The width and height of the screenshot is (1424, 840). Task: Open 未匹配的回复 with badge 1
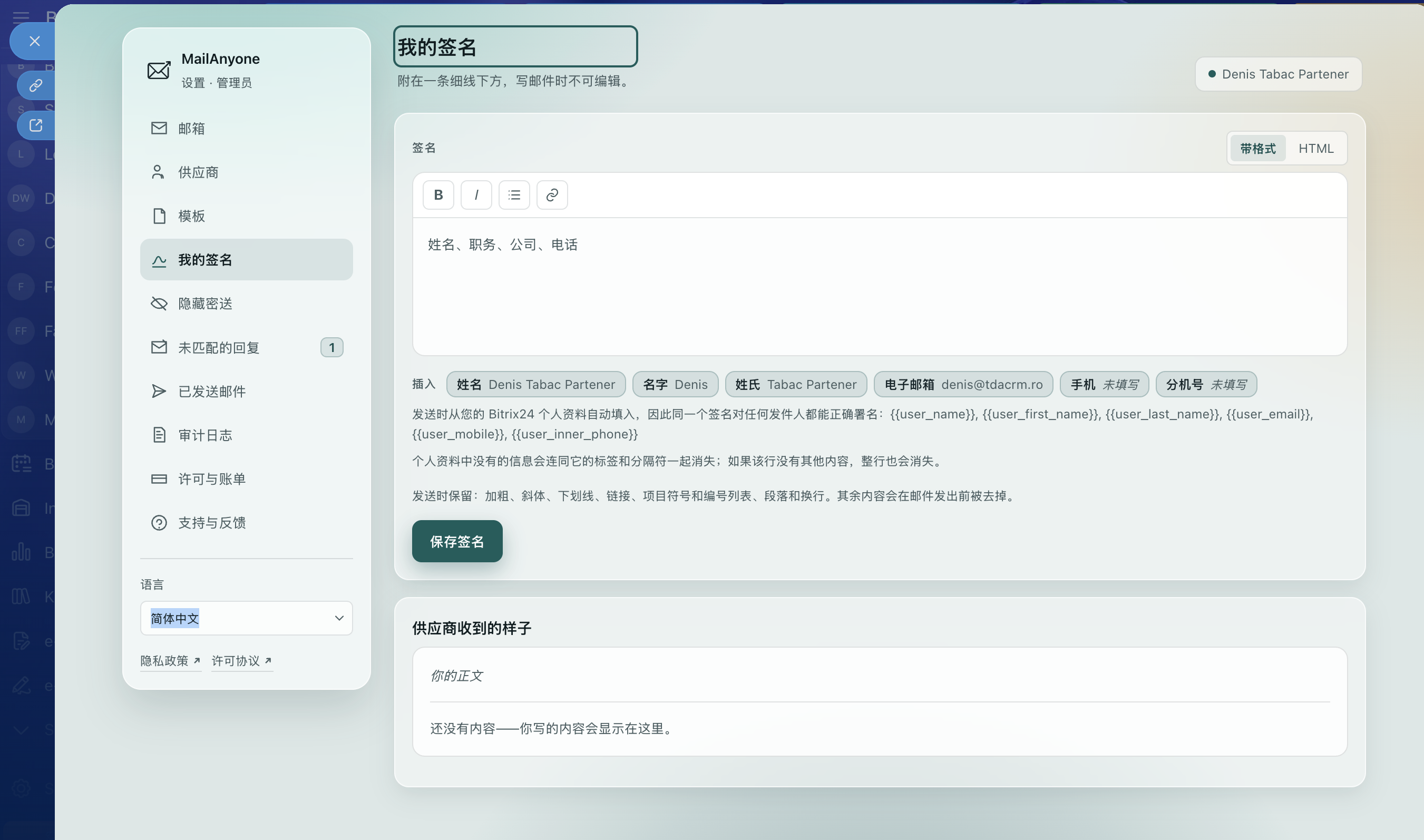pos(246,348)
